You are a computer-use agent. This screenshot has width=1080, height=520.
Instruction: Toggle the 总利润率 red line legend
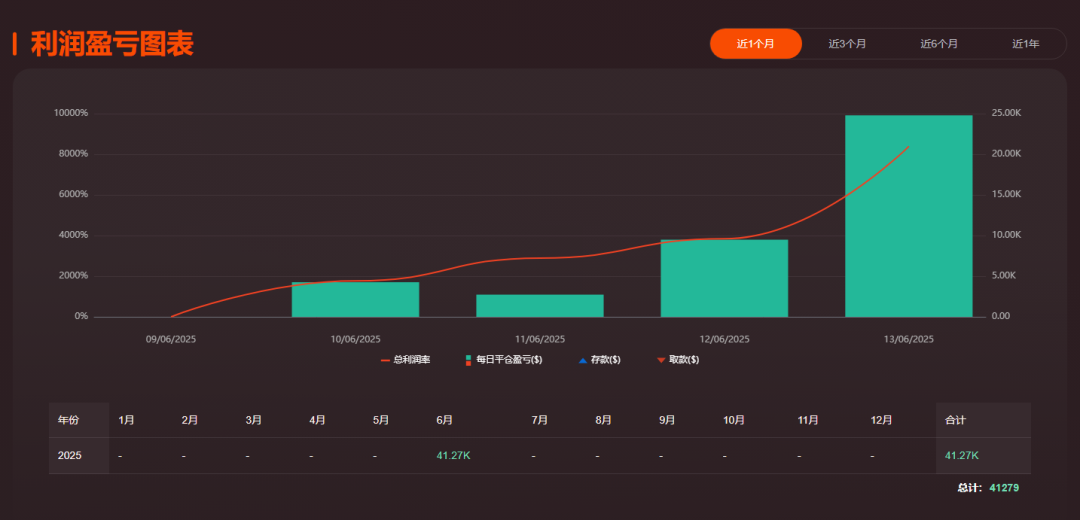406,360
